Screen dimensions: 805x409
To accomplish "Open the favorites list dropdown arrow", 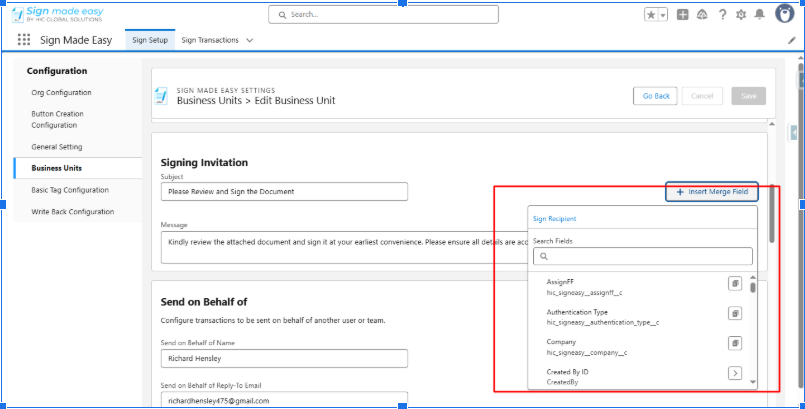I will [x=662, y=15].
